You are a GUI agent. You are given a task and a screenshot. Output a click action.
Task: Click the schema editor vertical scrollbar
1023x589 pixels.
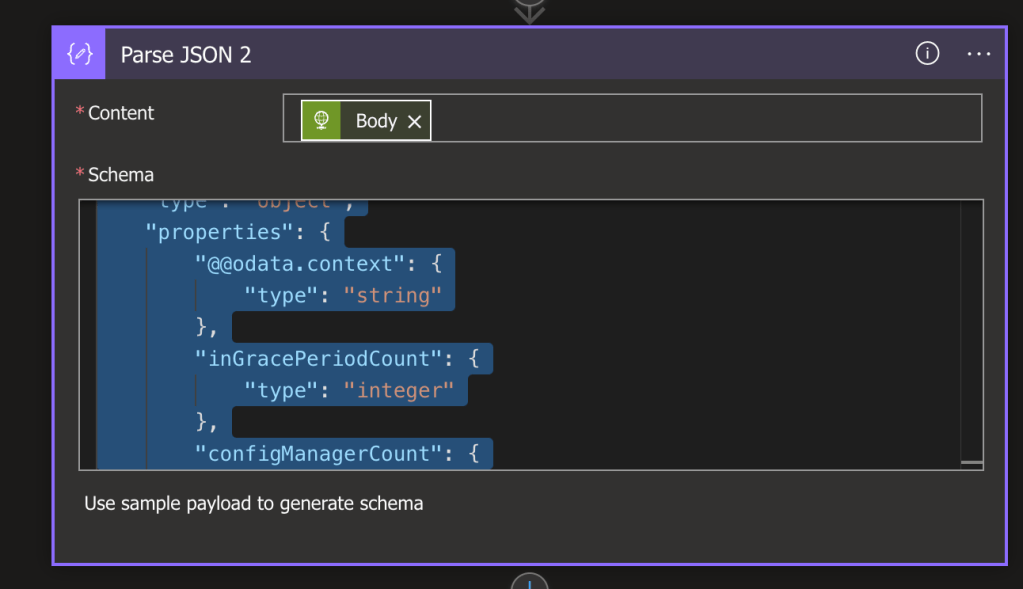(x=970, y=330)
